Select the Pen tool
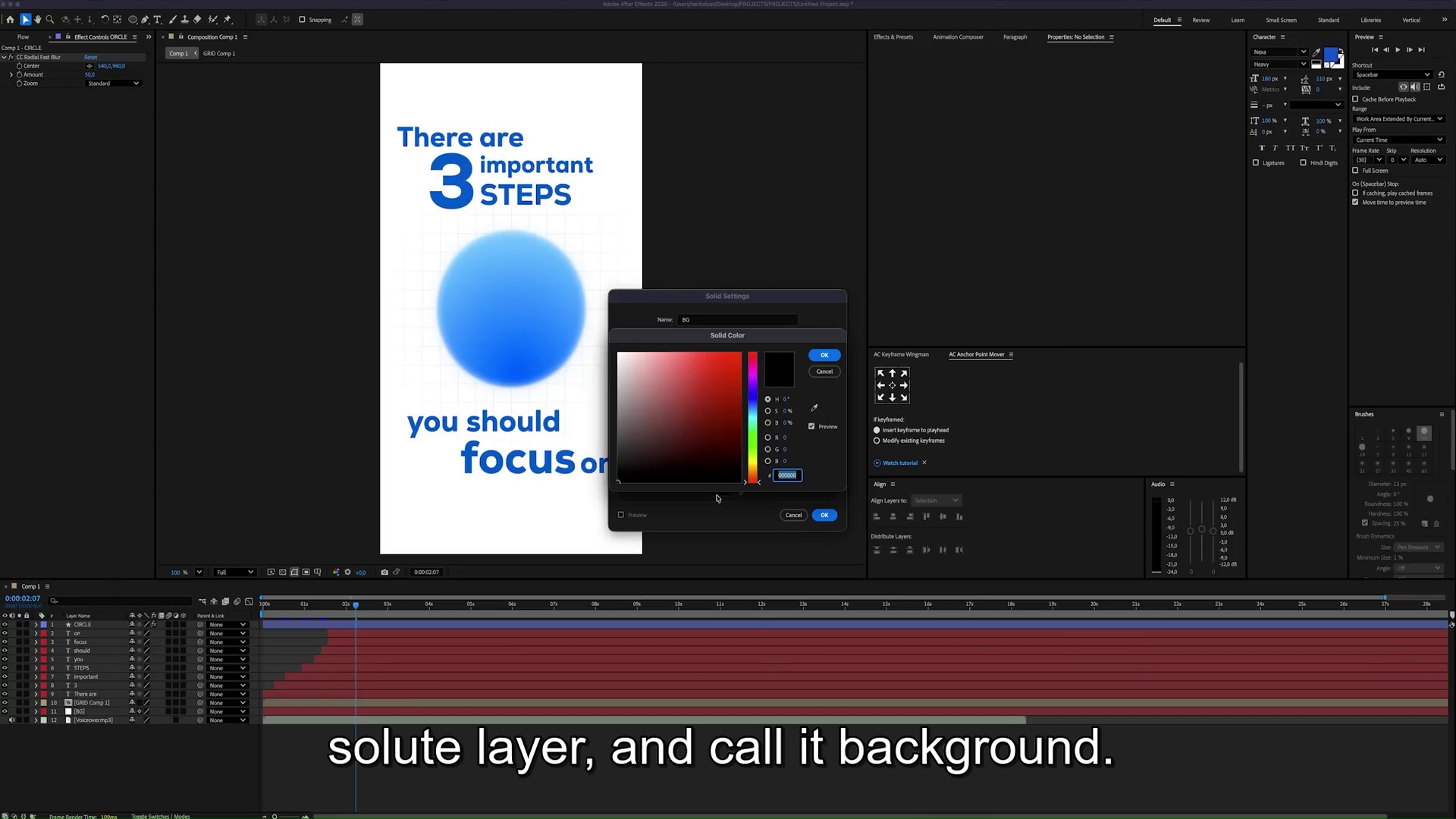 coord(145,20)
